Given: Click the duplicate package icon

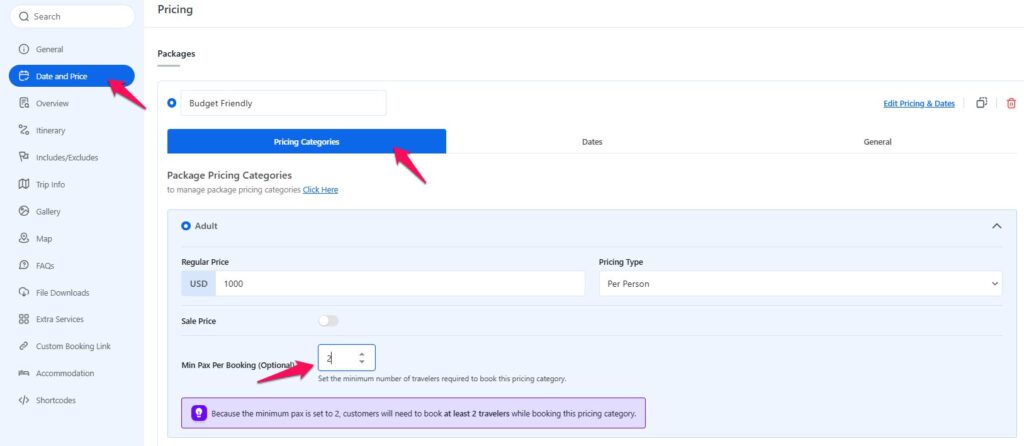Looking at the screenshot, I should click(x=981, y=103).
